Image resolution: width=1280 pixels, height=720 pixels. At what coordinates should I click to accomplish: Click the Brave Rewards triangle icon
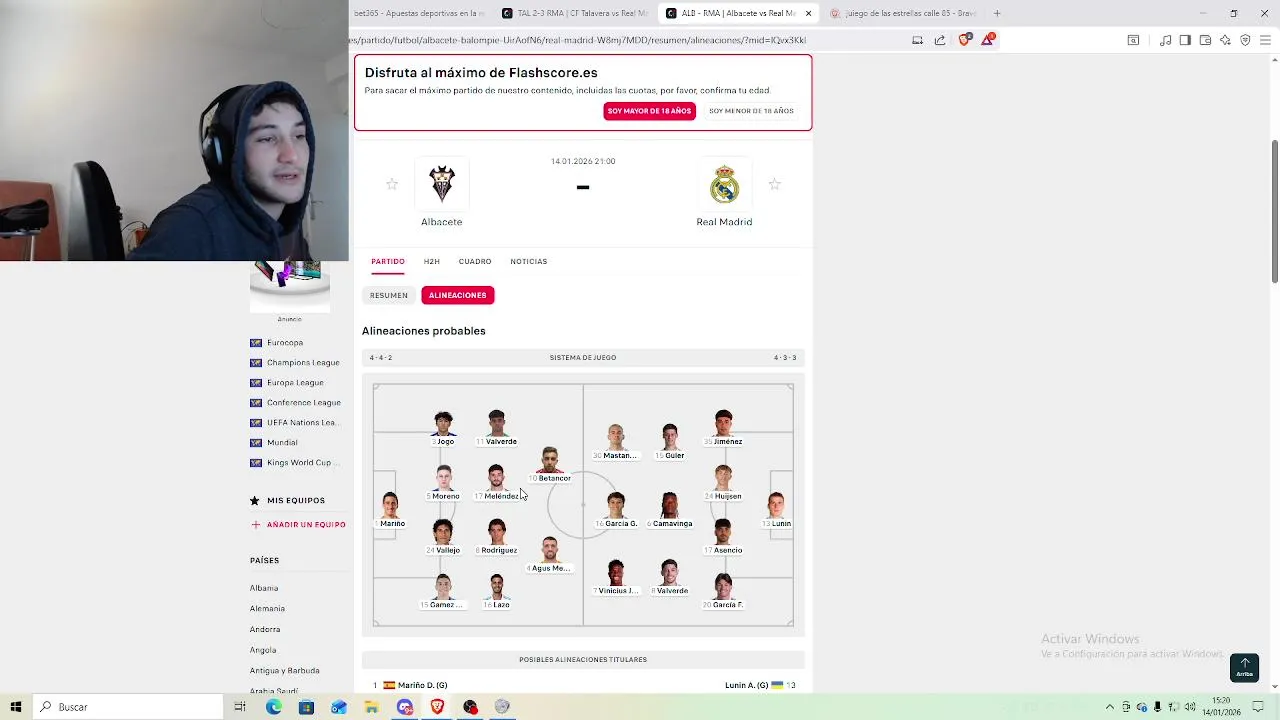[x=988, y=40]
